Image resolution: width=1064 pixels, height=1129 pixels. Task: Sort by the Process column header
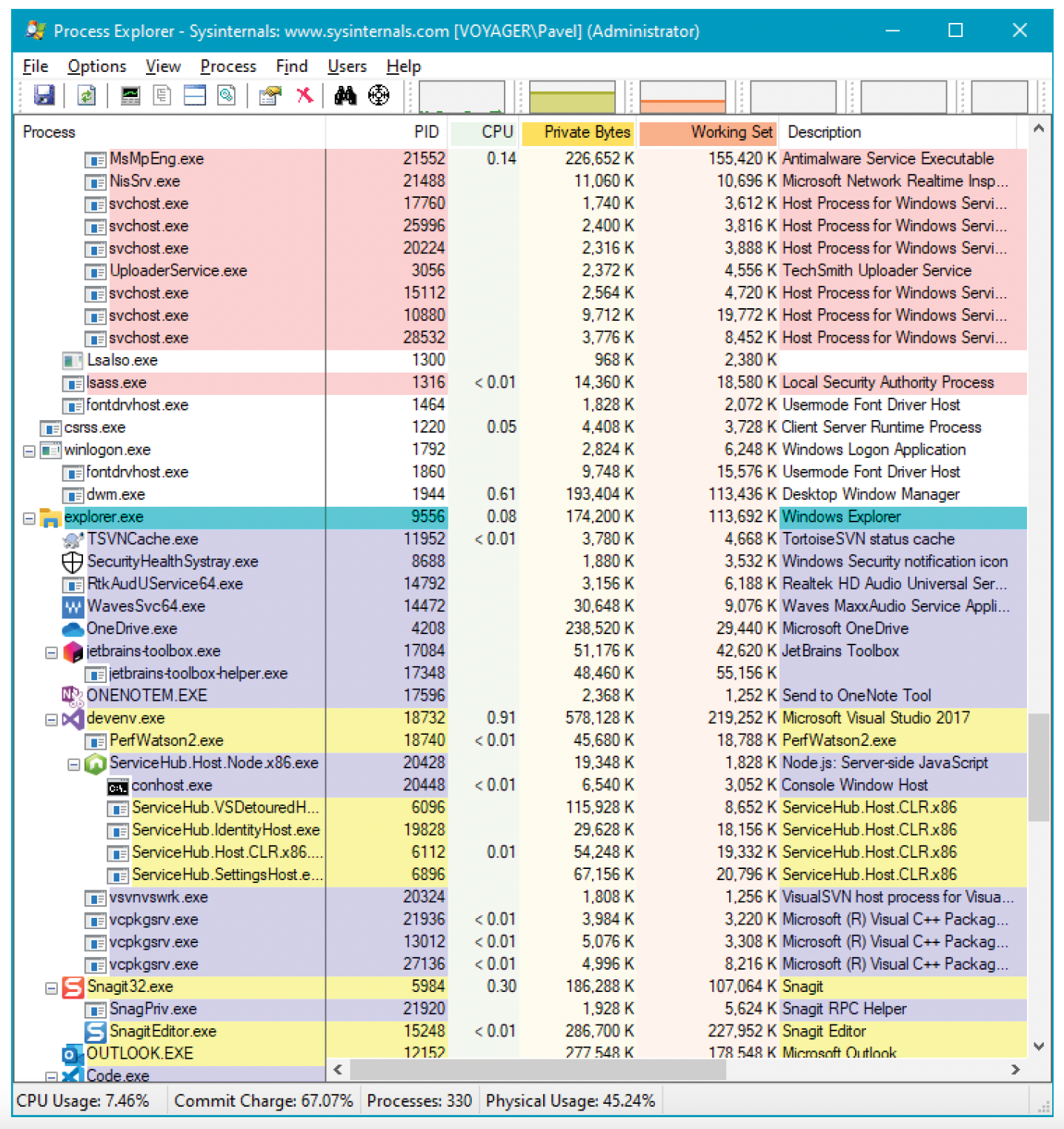tap(170, 132)
